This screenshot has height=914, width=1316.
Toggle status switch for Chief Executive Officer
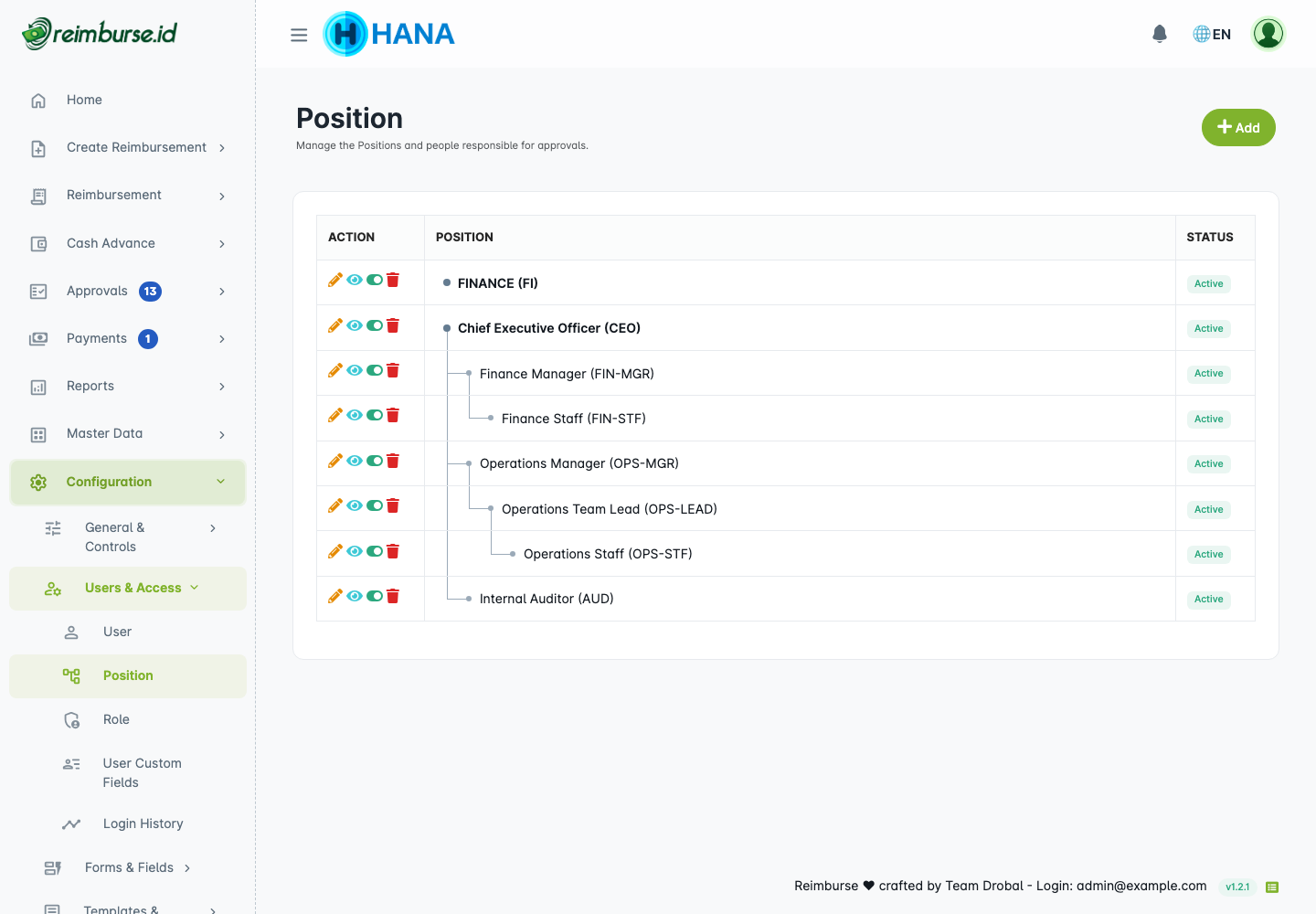[375, 325]
